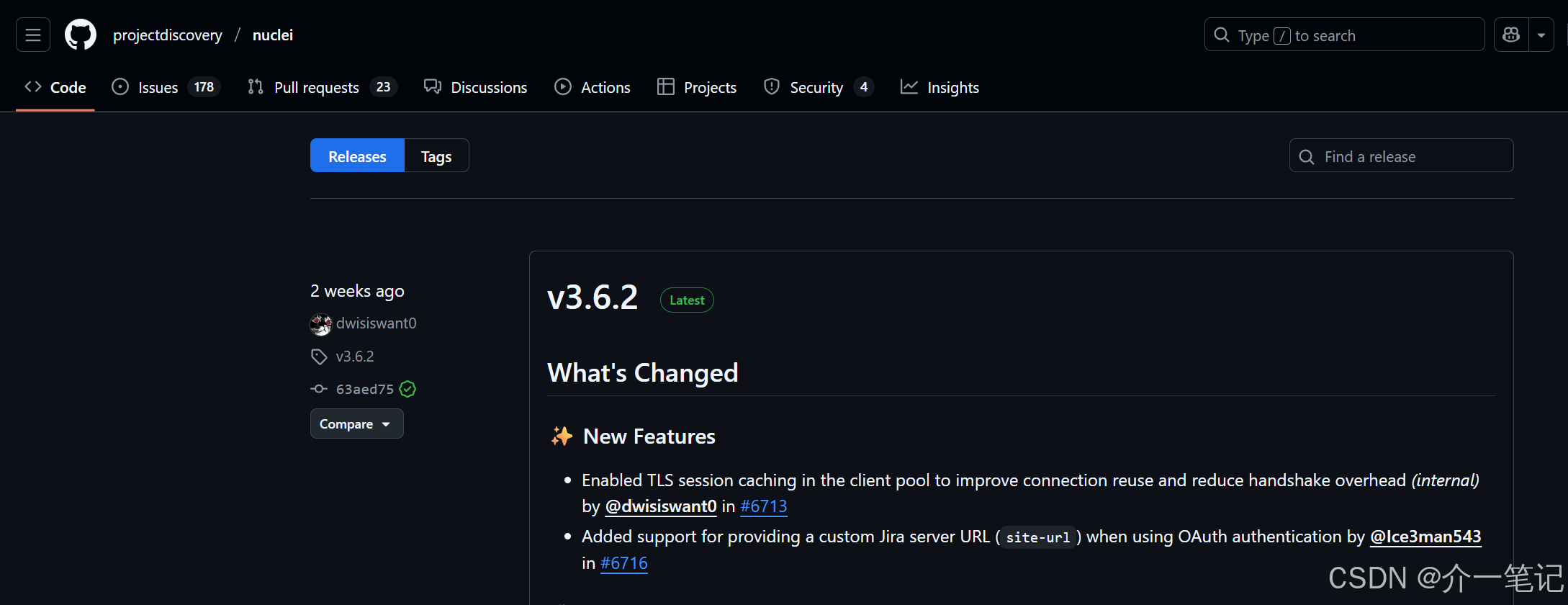This screenshot has height=605, width=1568.
Task: Go to GitHub homepage via Octocat logo
Action: (81, 35)
